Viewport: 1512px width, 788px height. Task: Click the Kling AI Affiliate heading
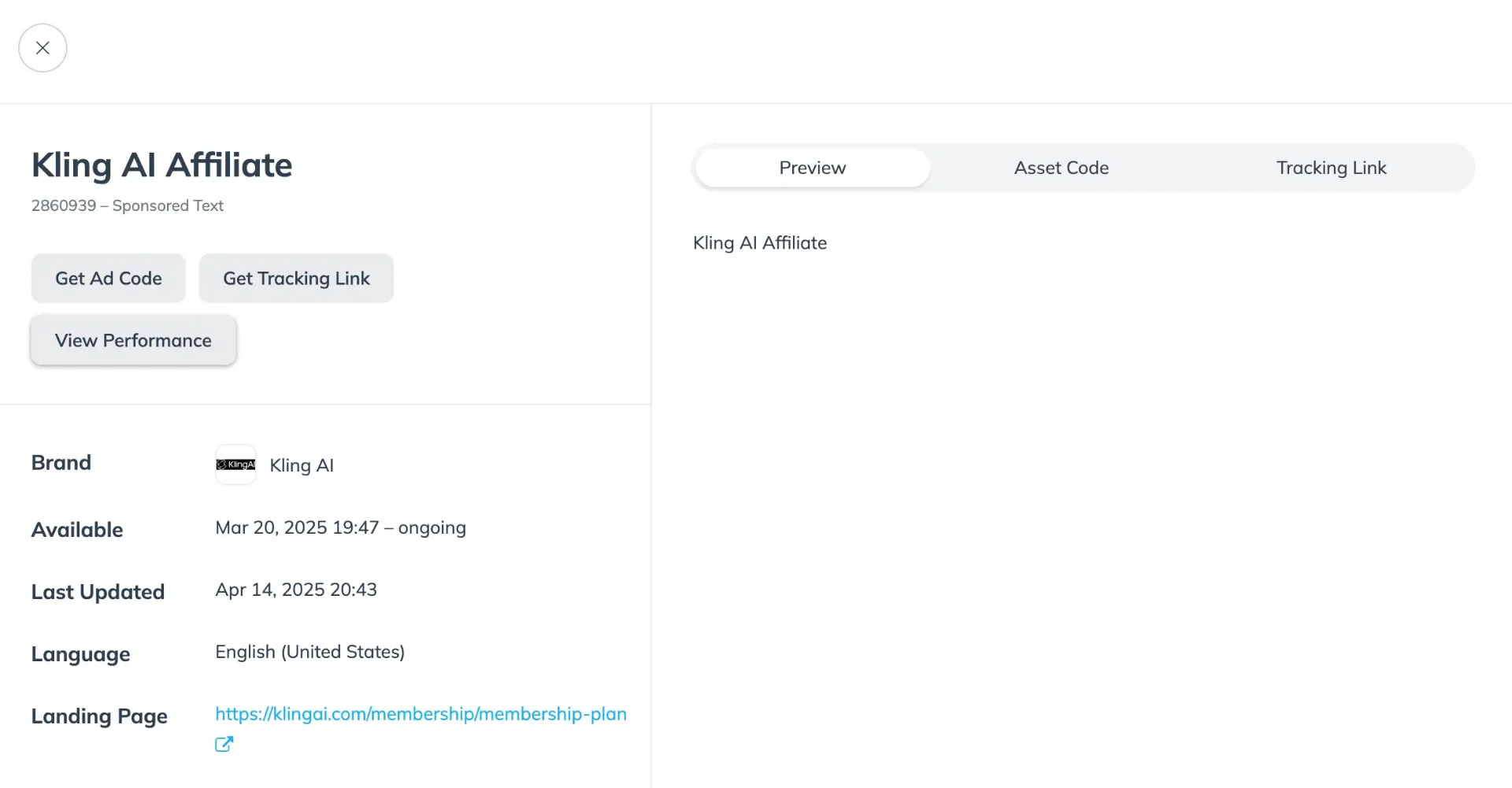(161, 165)
